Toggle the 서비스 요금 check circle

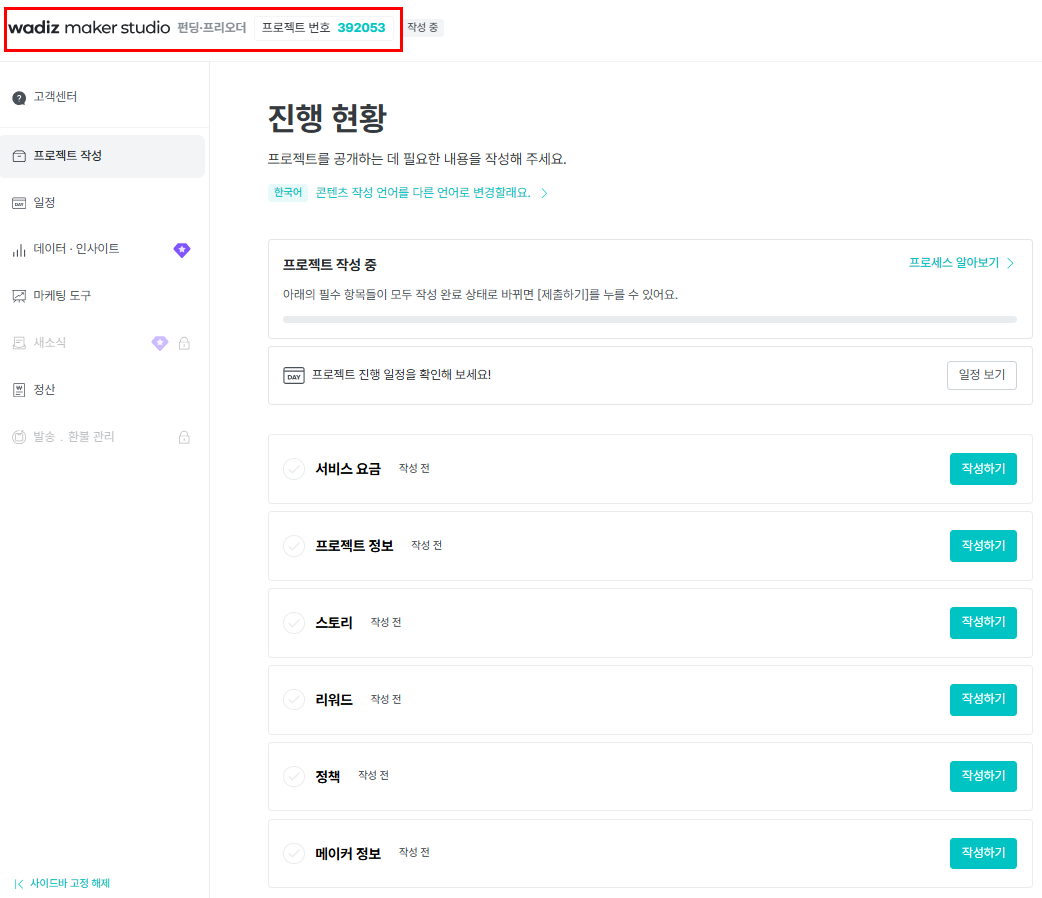pyautogui.click(x=294, y=469)
